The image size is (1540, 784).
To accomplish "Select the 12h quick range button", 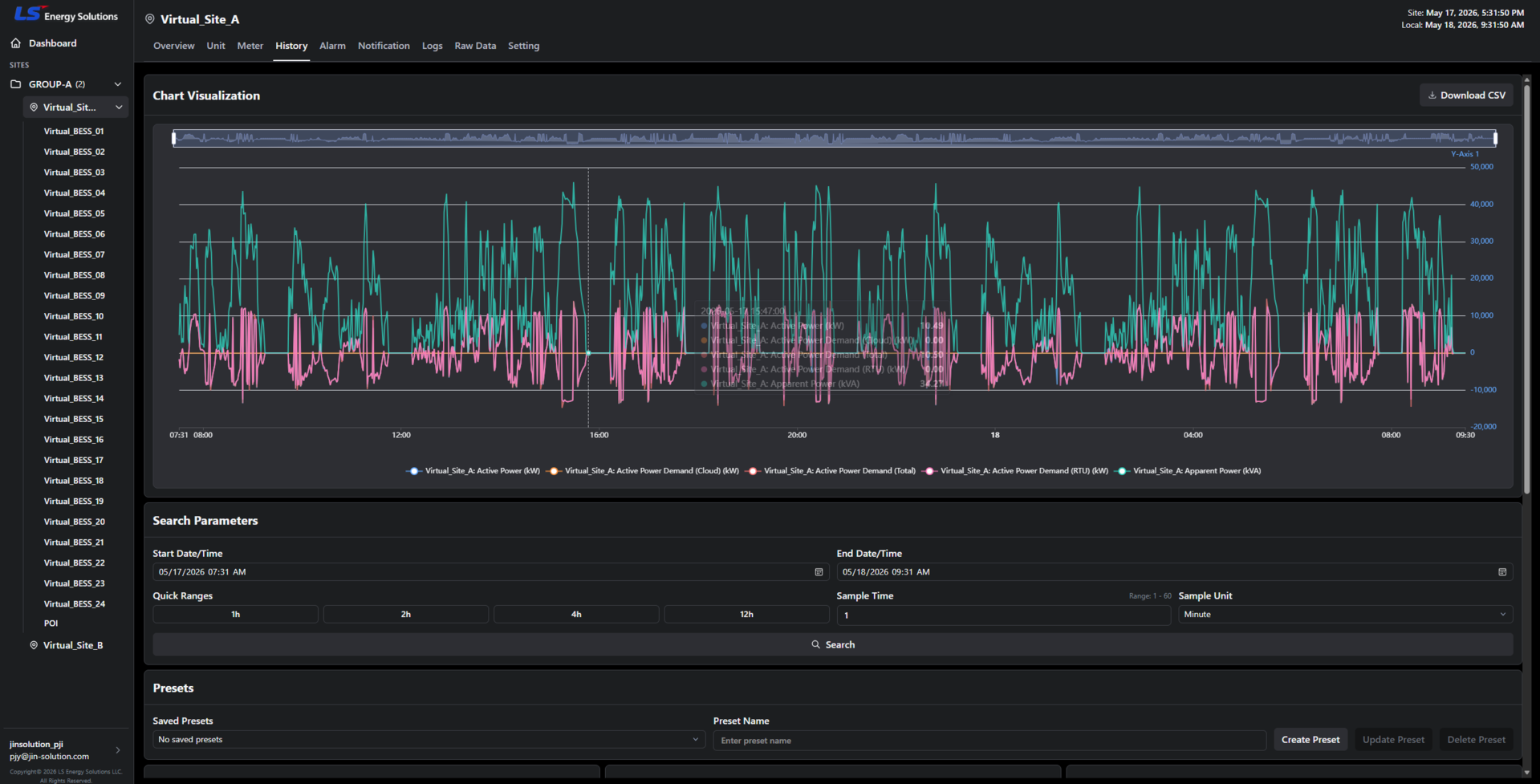I will pyautogui.click(x=746, y=615).
